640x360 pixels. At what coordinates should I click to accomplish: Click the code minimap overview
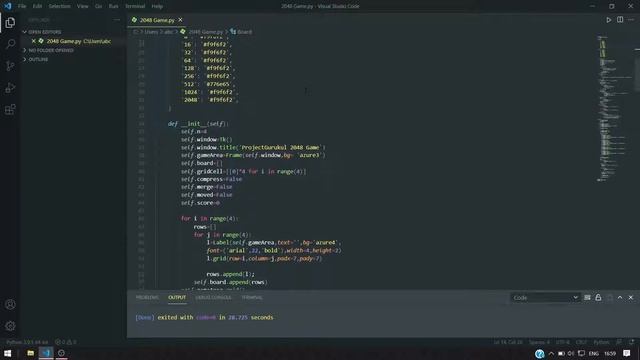point(614,108)
